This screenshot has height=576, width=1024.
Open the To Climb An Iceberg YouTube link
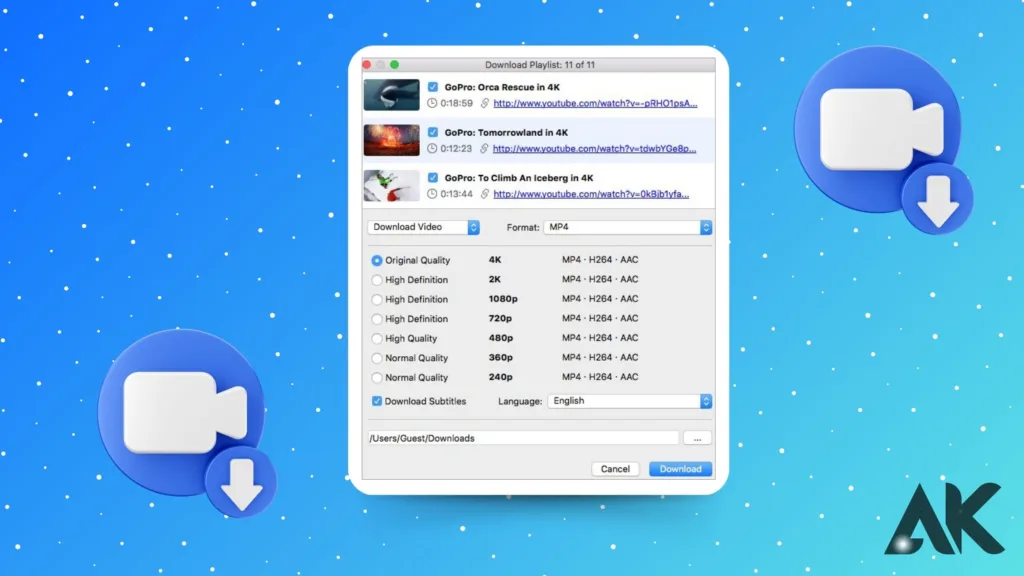coord(595,193)
